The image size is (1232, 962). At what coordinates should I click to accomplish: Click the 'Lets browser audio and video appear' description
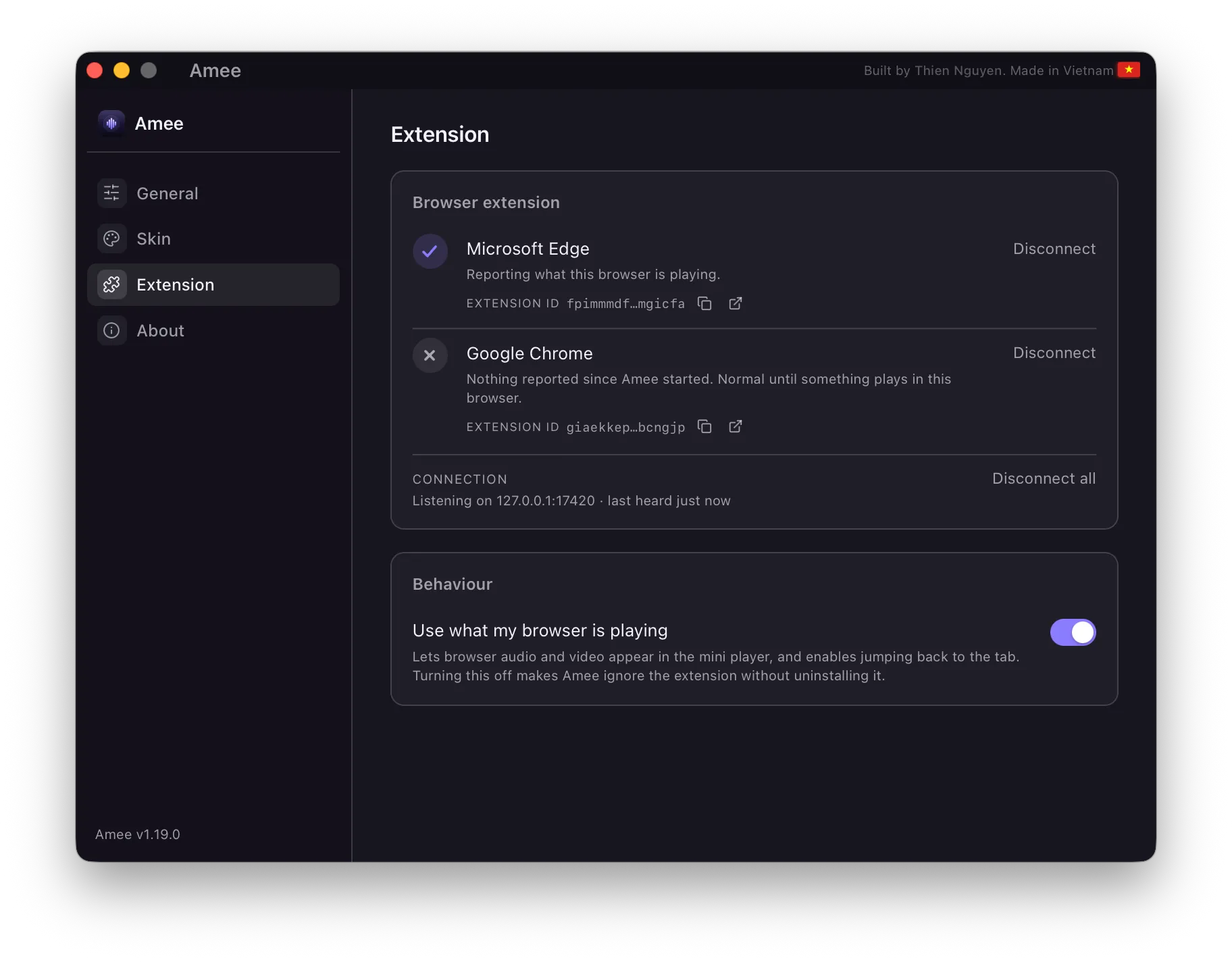716,666
